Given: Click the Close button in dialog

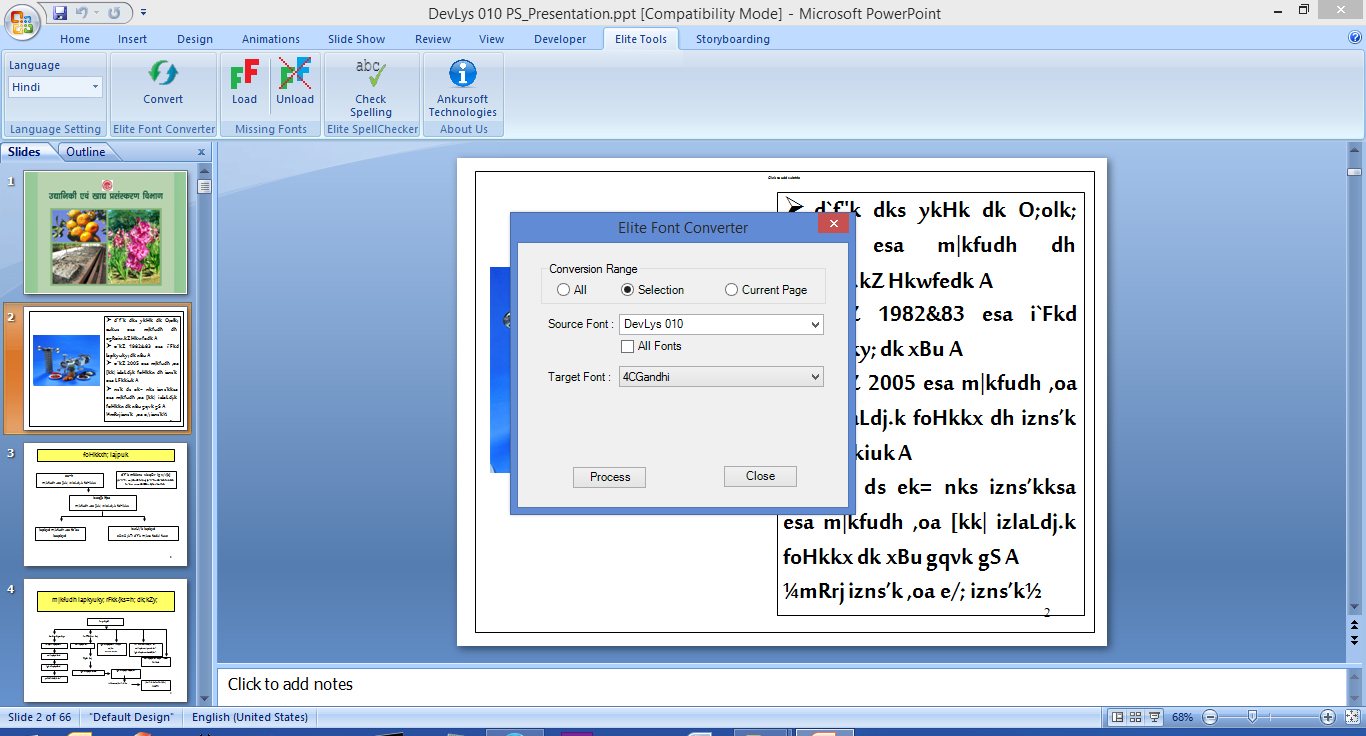Looking at the screenshot, I should click(x=760, y=476).
